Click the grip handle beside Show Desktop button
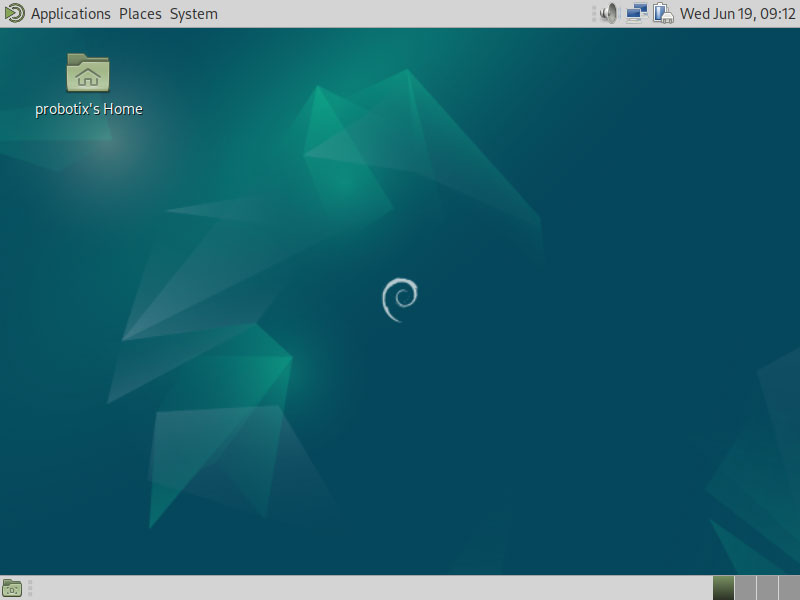The width and height of the screenshot is (800, 600). 30,588
